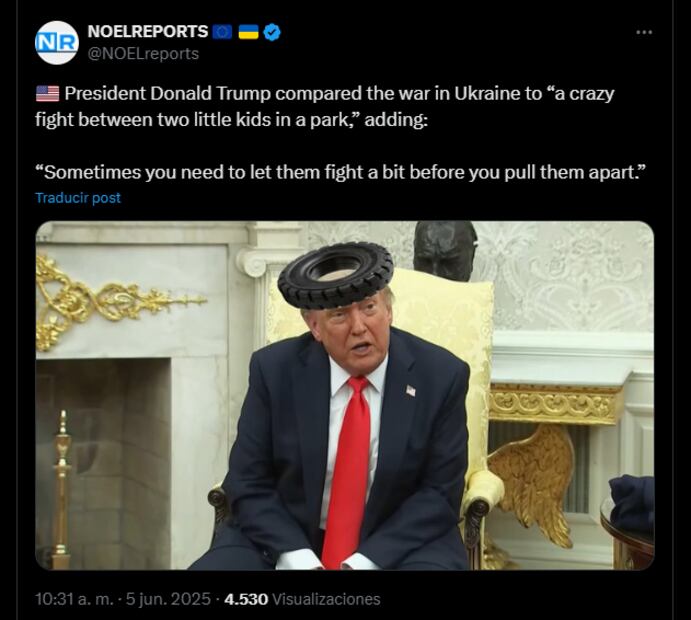Select the 5 jun. 2025 date
This screenshot has width=691, height=620.
(168, 599)
